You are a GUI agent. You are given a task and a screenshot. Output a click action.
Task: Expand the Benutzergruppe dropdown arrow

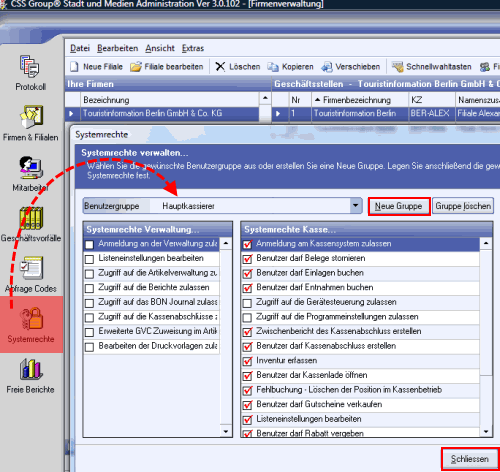(356, 206)
